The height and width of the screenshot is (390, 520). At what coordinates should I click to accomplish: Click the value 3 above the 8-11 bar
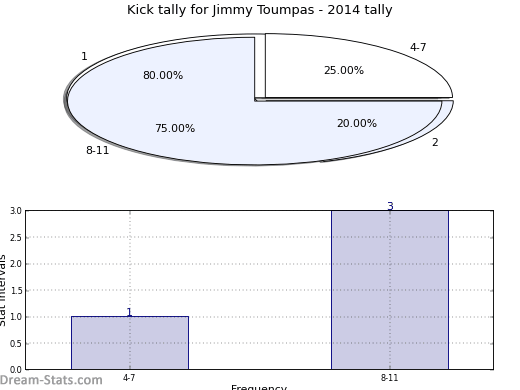click(390, 206)
